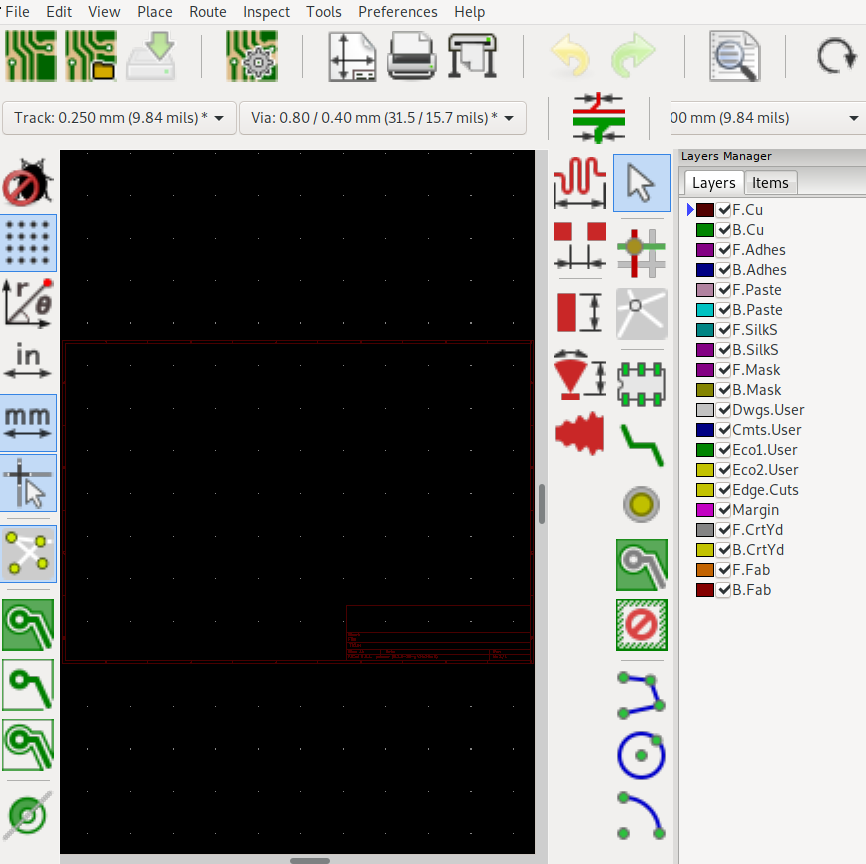Switch units to inches
The image size is (866, 864).
point(29,360)
